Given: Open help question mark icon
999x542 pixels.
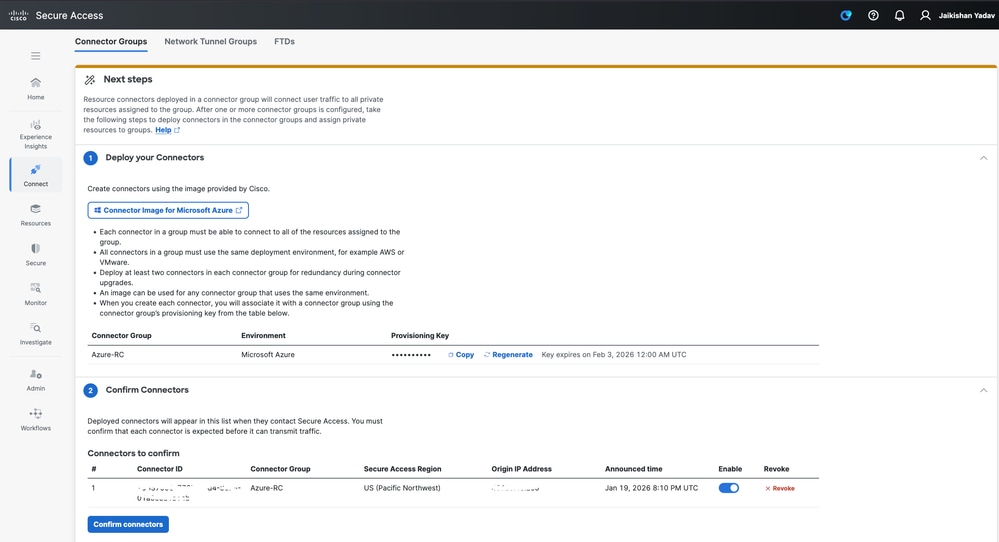Looking at the screenshot, I should pyautogui.click(x=873, y=15).
